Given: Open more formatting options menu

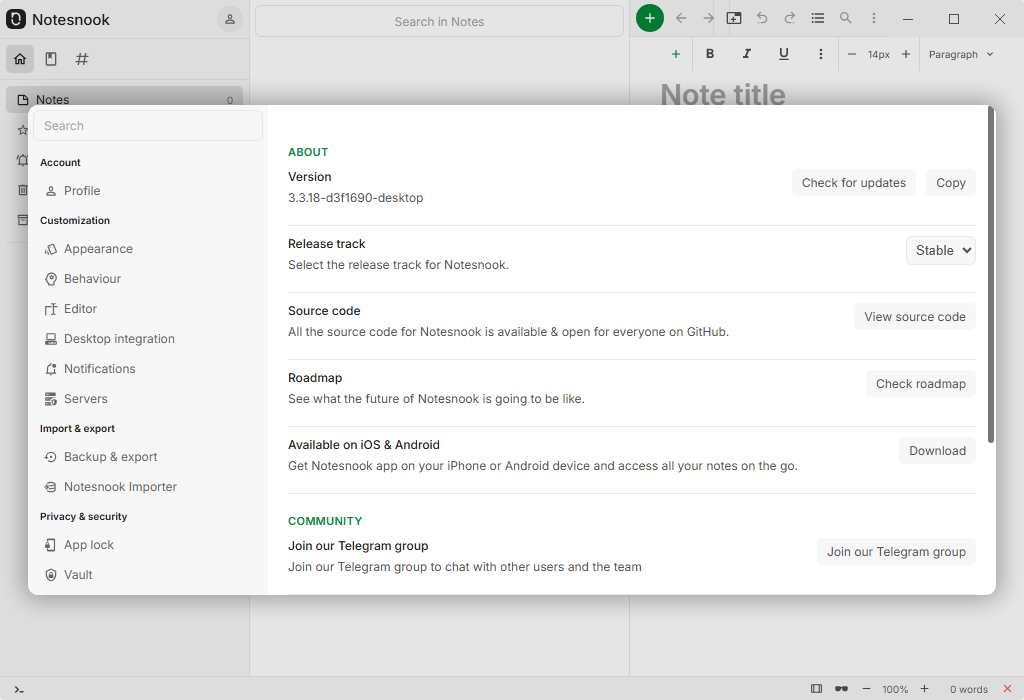Looking at the screenshot, I should click(821, 54).
